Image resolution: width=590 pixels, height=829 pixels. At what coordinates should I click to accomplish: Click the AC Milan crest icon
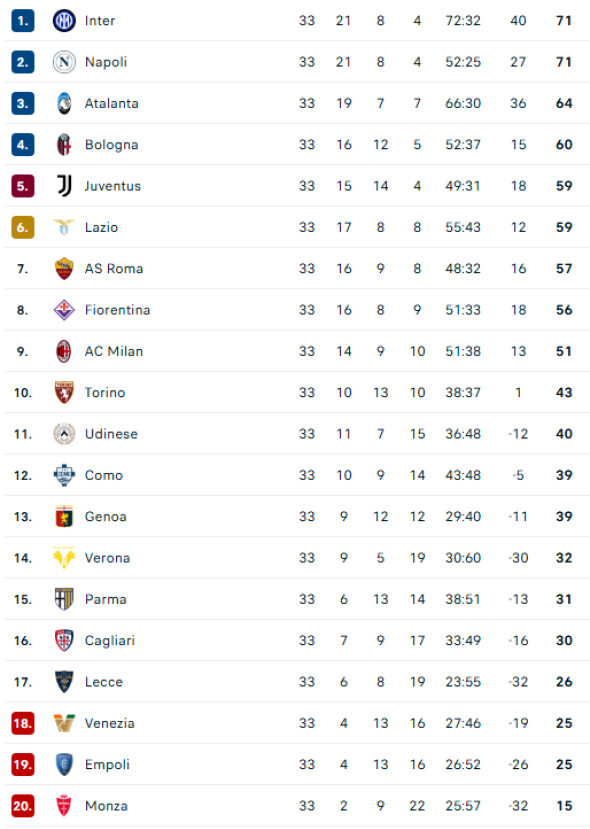(x=64, y=351)
